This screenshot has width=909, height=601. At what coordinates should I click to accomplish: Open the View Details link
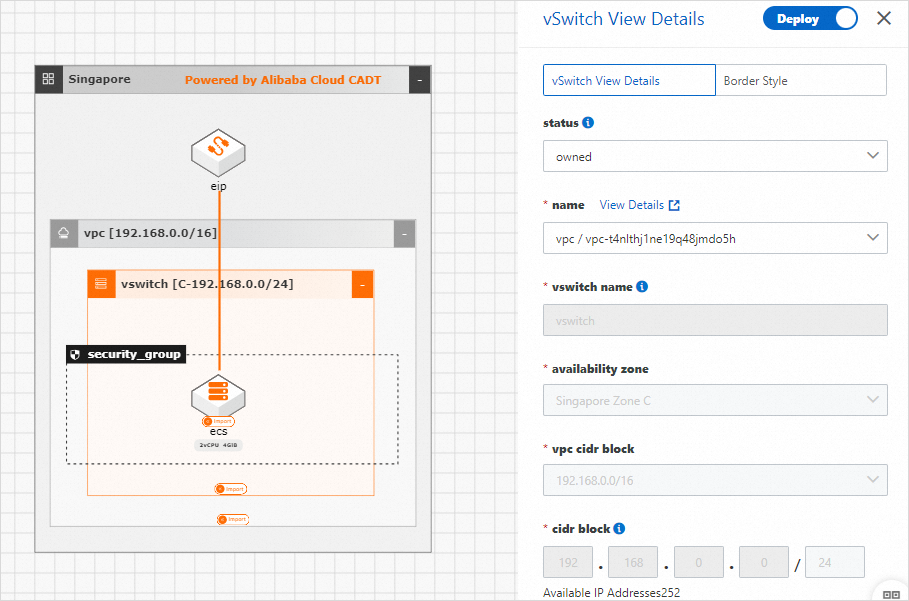click(x=640, y=205)
